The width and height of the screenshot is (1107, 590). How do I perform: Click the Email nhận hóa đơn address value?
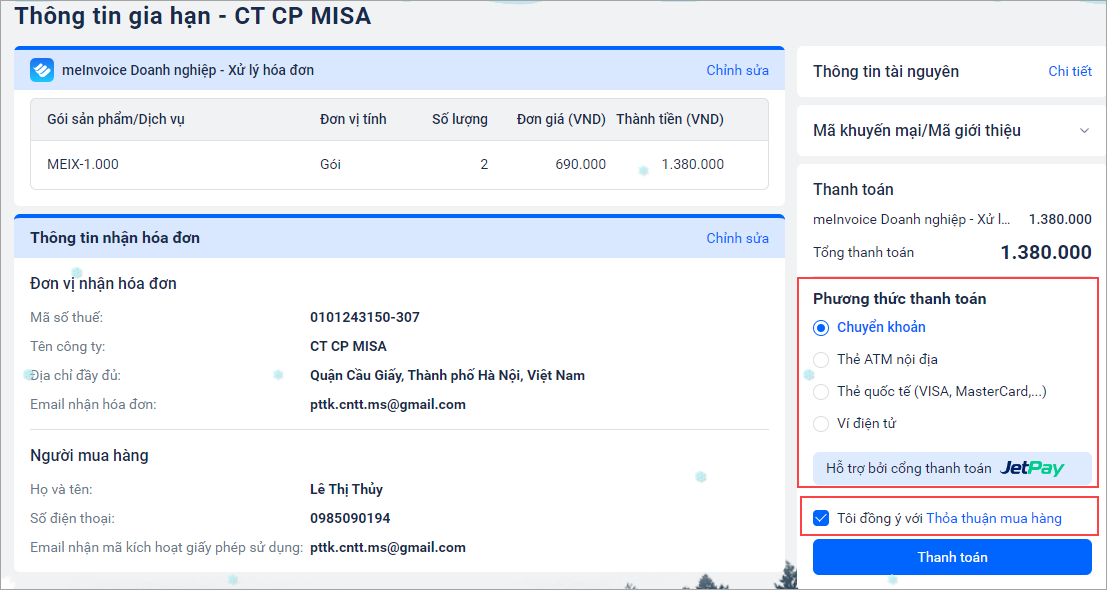(388, 404)
